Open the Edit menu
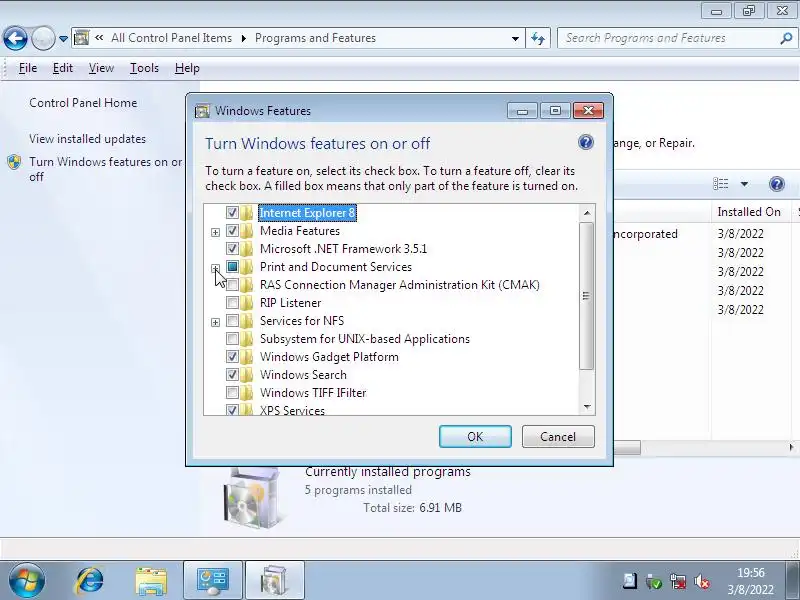Screen dimensions: 800x600 [63, 68]
